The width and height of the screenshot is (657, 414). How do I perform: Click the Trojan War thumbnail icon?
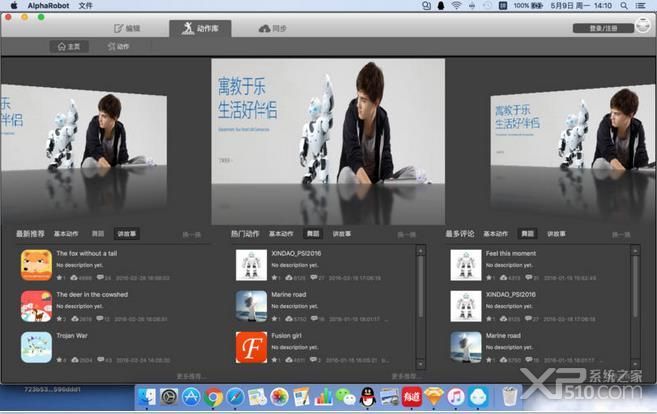click(x=36, y=347)
